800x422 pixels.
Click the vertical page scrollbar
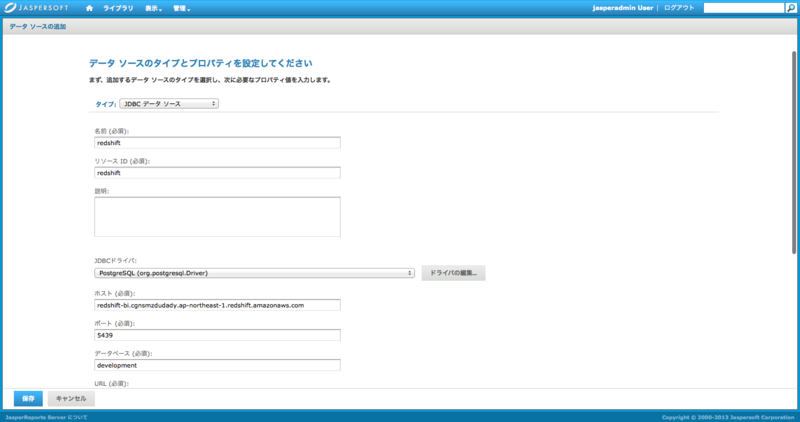click(x=794, y=152)
